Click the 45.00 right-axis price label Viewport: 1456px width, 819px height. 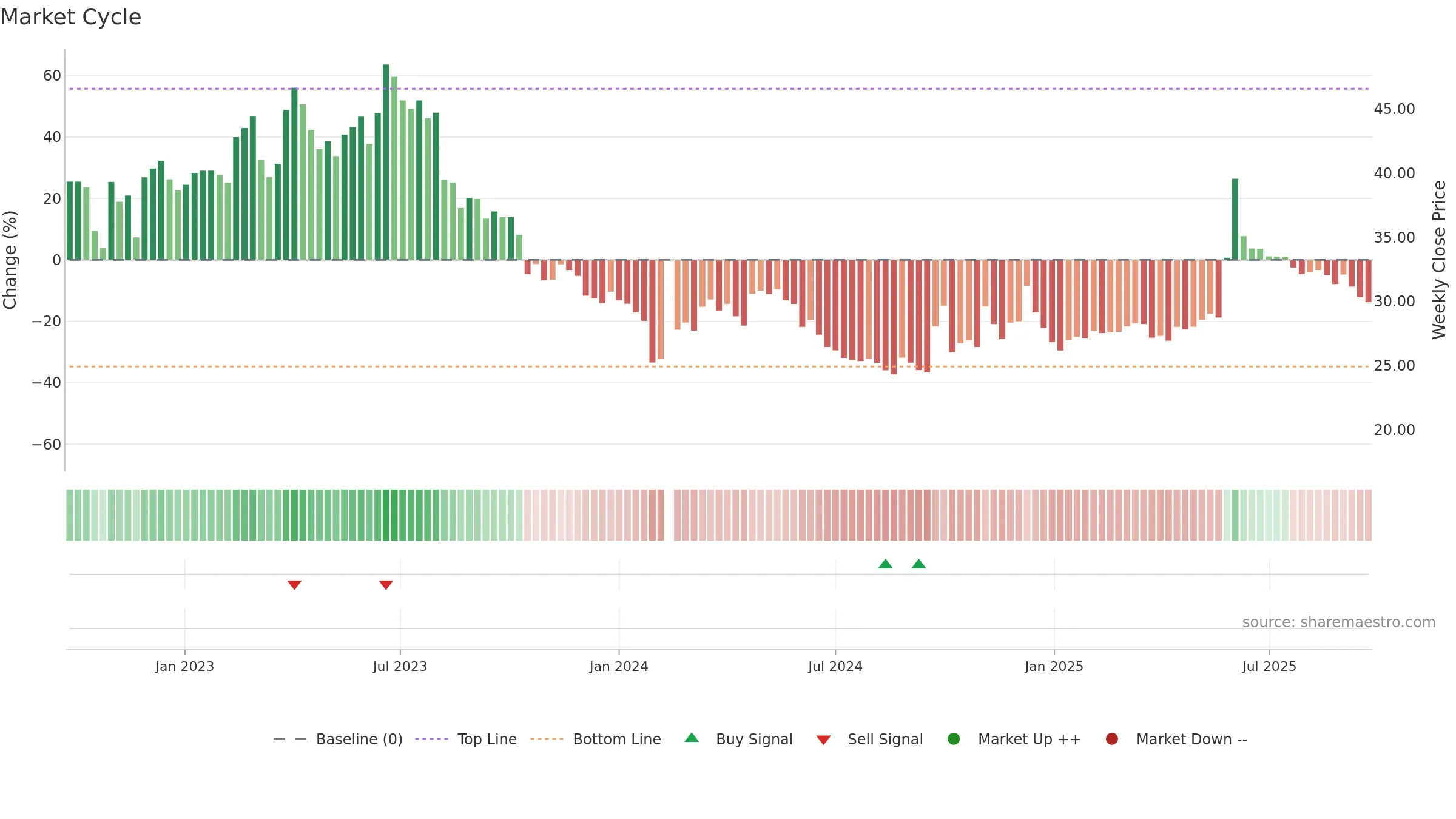coord(1394,109)
